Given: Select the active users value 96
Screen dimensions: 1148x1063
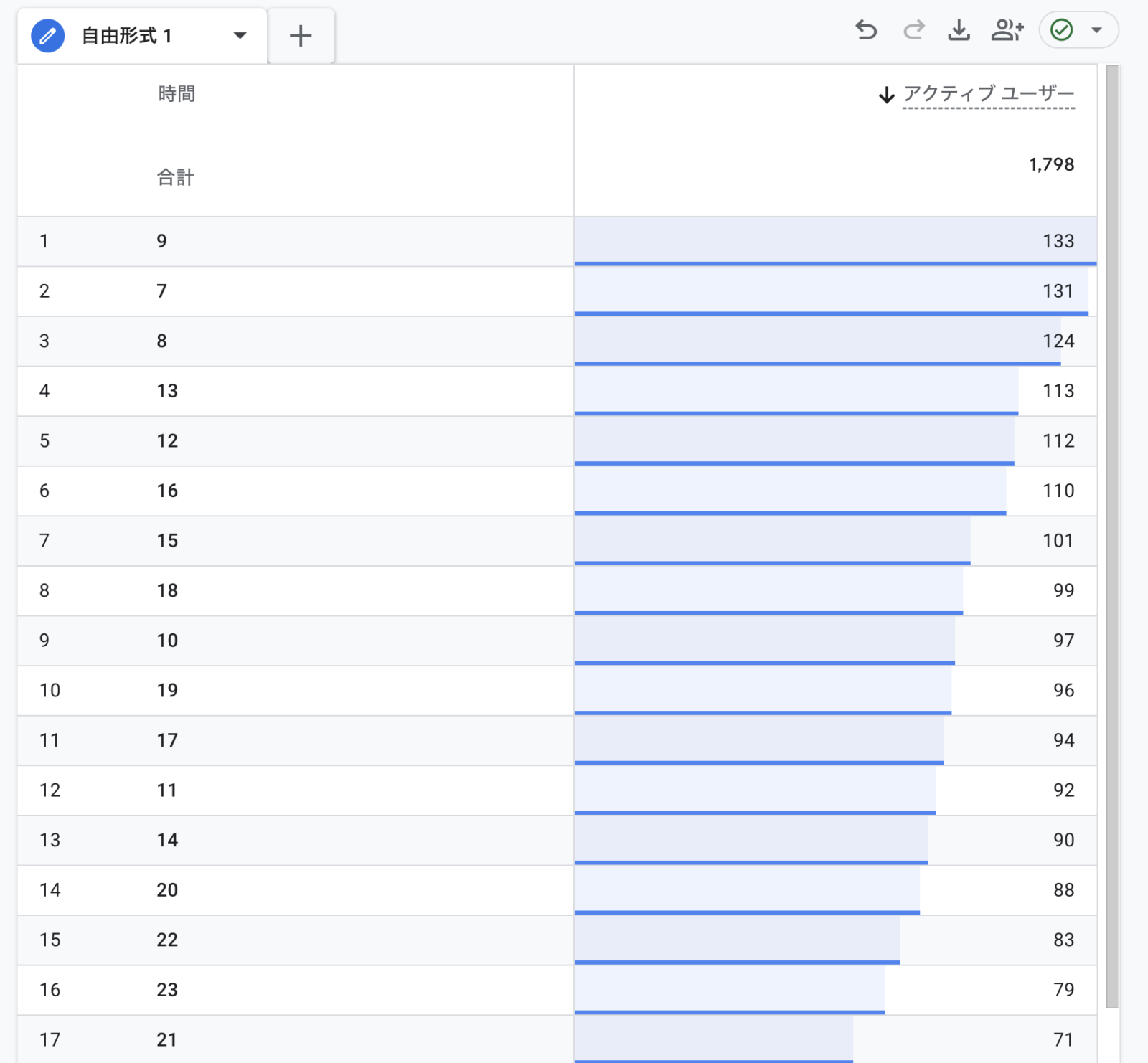Looking at the screenshot, I should 1064,690.
